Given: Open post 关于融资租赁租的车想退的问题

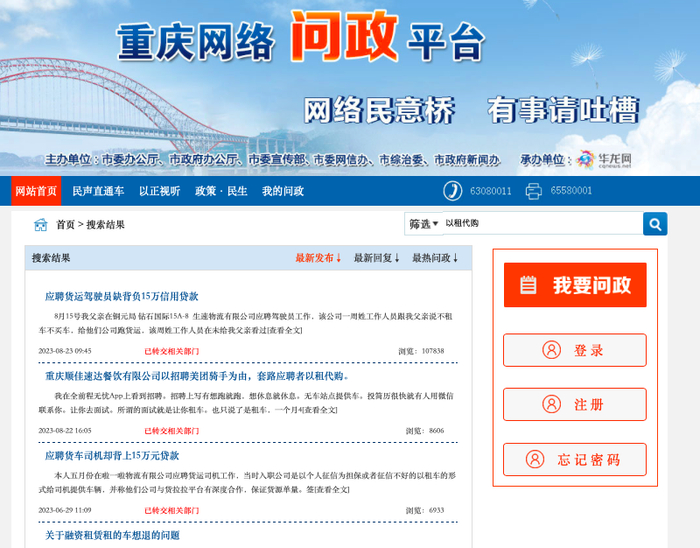Looking at the screenshot, I should coord(112,535).
